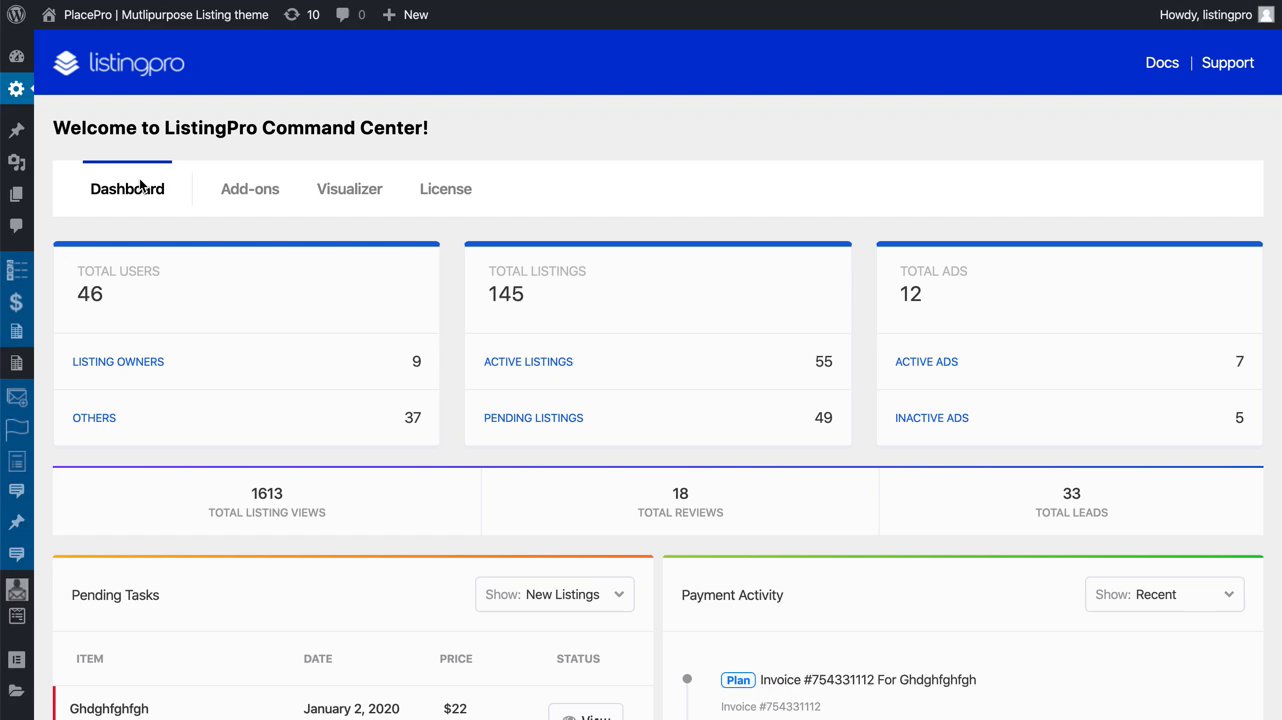
Task: Click the flag icon in sidebar
Action: click(17, 429)
